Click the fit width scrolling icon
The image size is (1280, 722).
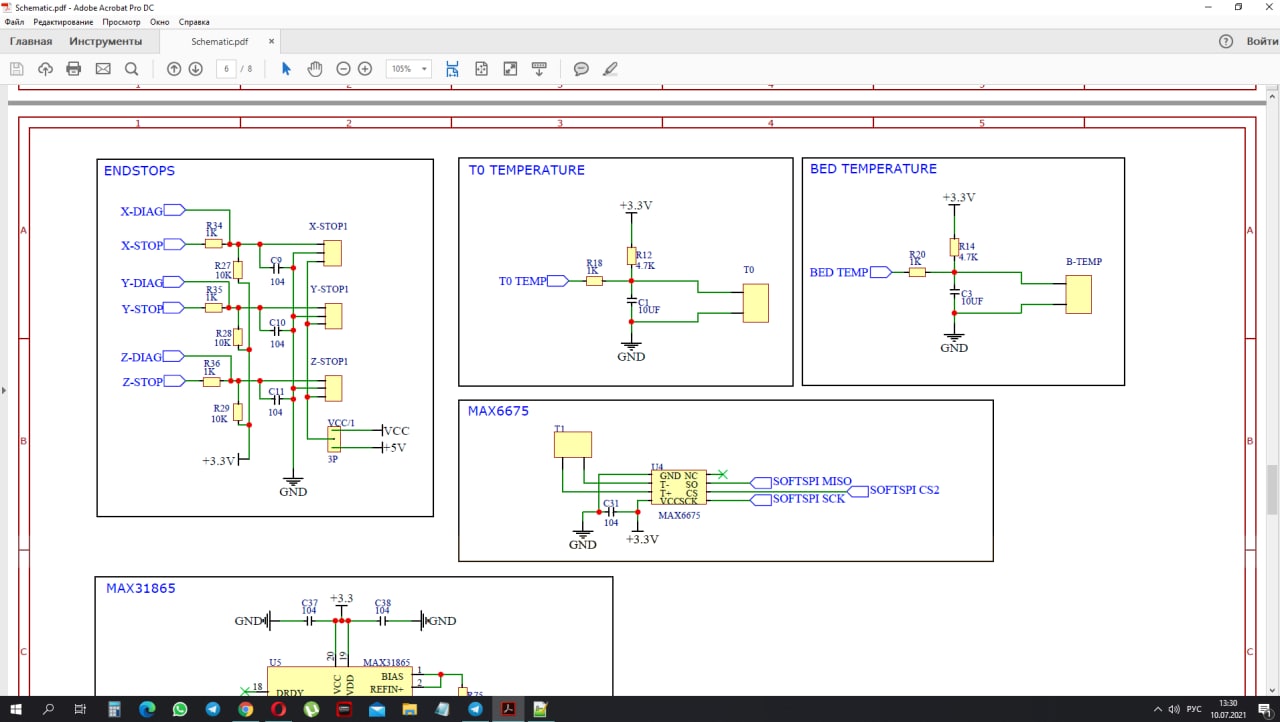(452, 69)
